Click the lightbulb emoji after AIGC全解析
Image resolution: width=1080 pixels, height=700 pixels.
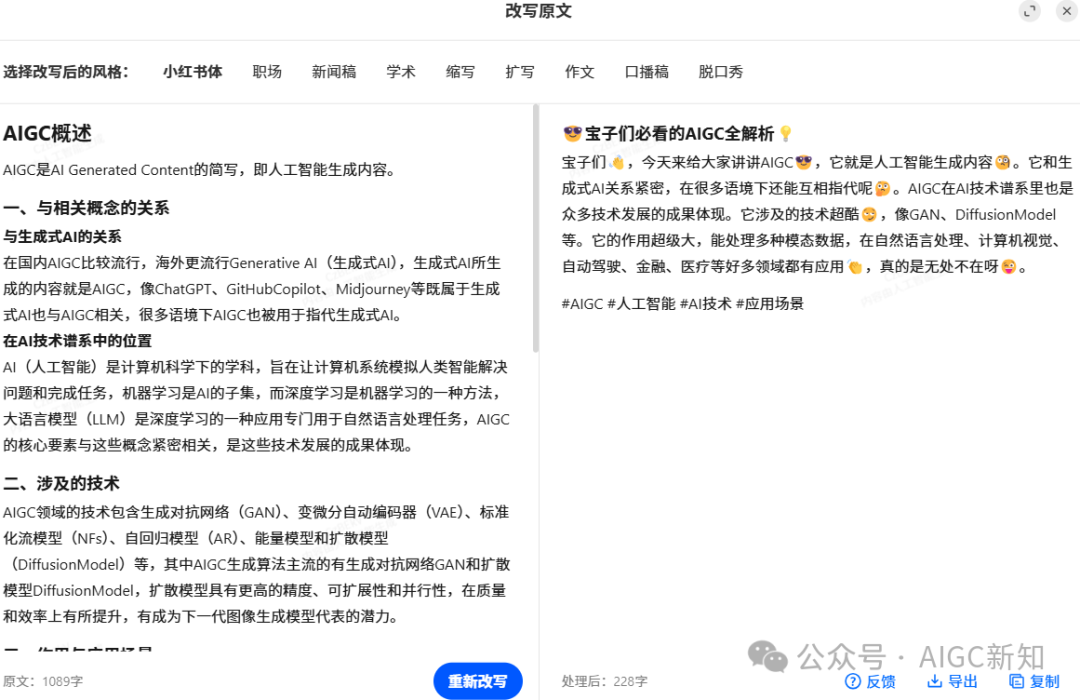786,134
